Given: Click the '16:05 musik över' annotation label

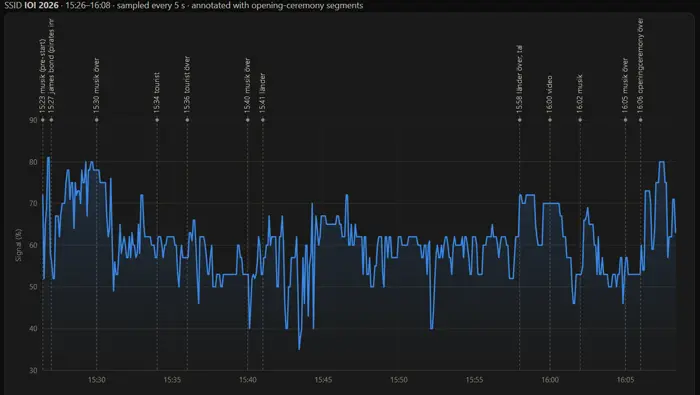Looking at the screenshot, I should coord(625,85).
